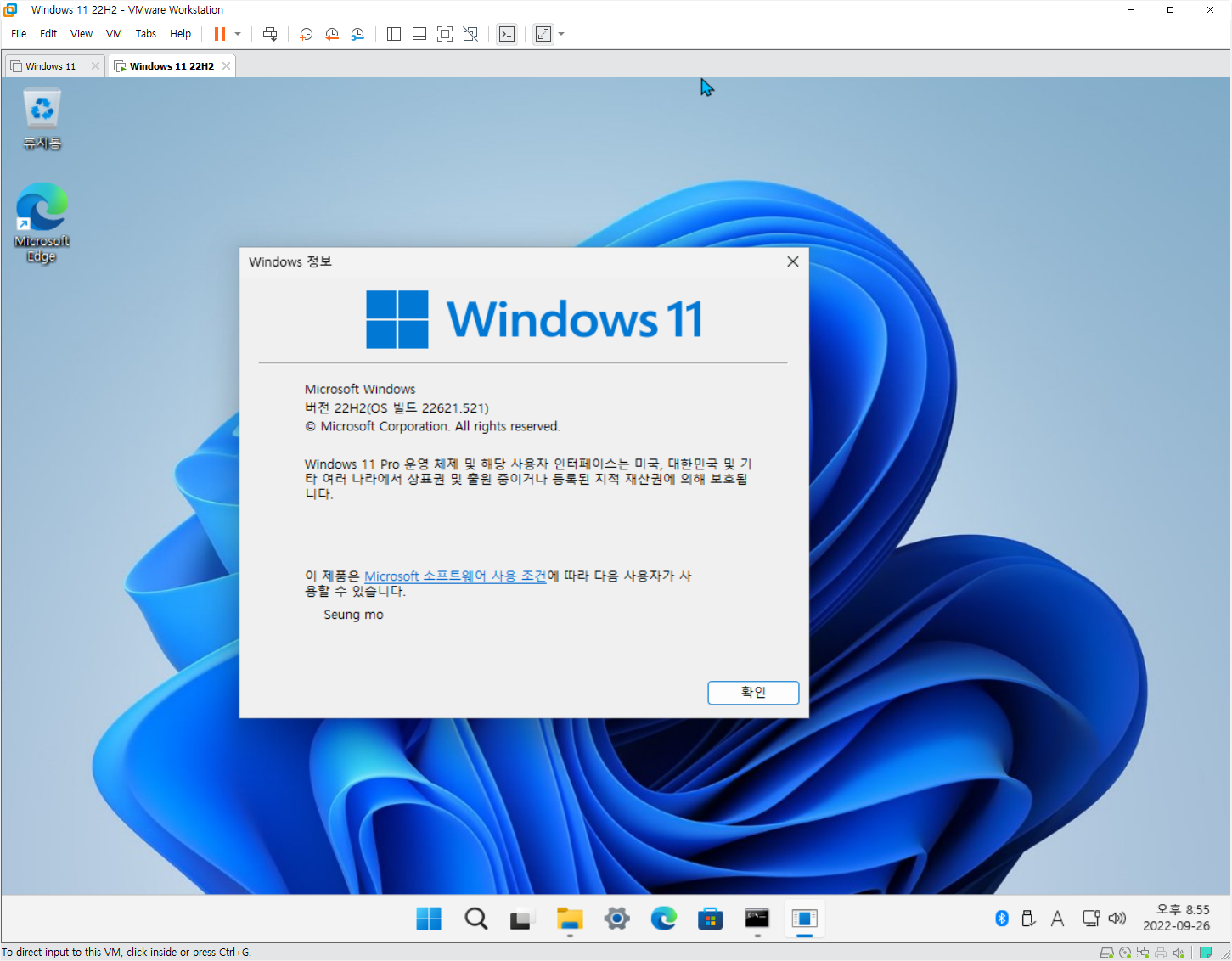Open the snapshot manager wrench-clock icon
The height and width of the screenshot is (961, 1232).
tap(357, 34)
